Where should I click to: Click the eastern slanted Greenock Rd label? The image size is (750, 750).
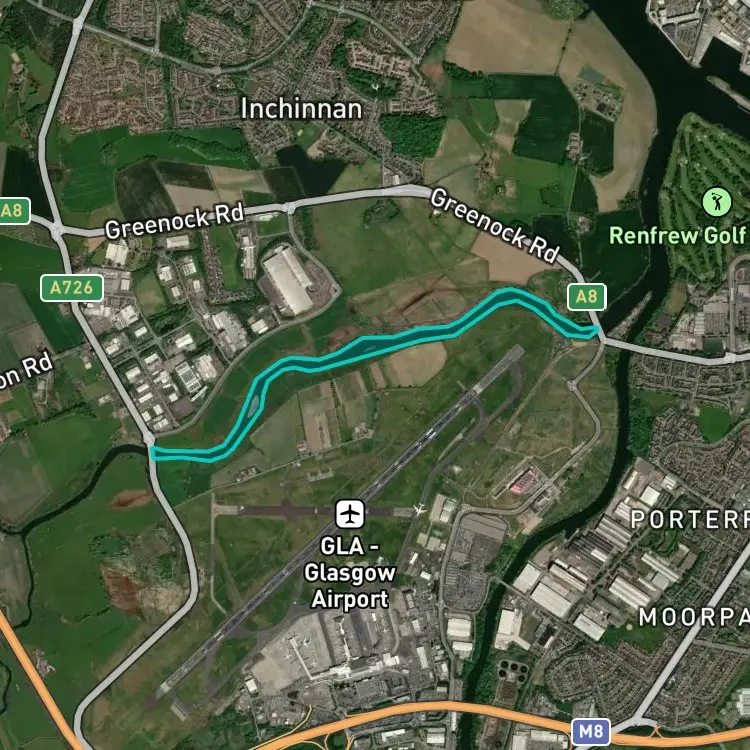click(x=495, y=225)
